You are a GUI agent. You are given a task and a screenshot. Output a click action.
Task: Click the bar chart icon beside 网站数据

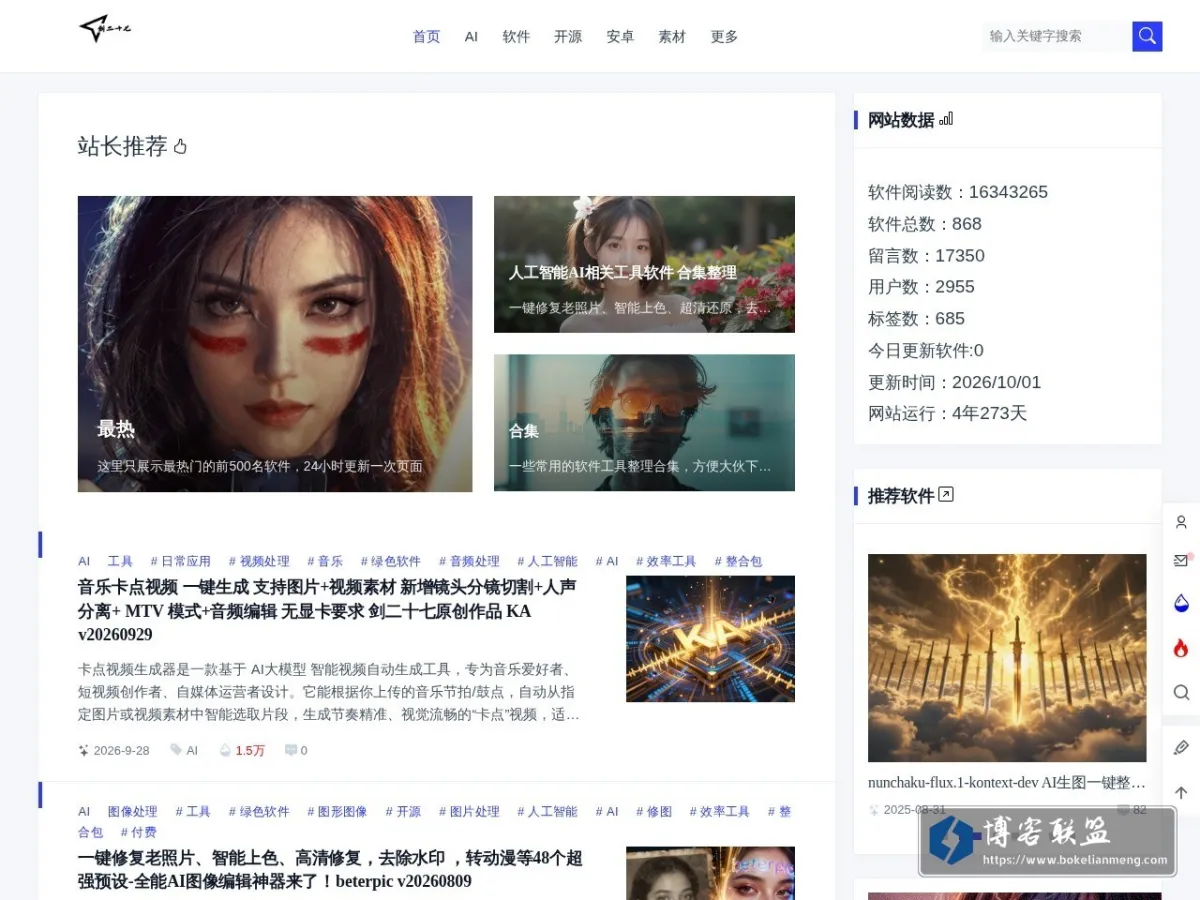(946, 119)
